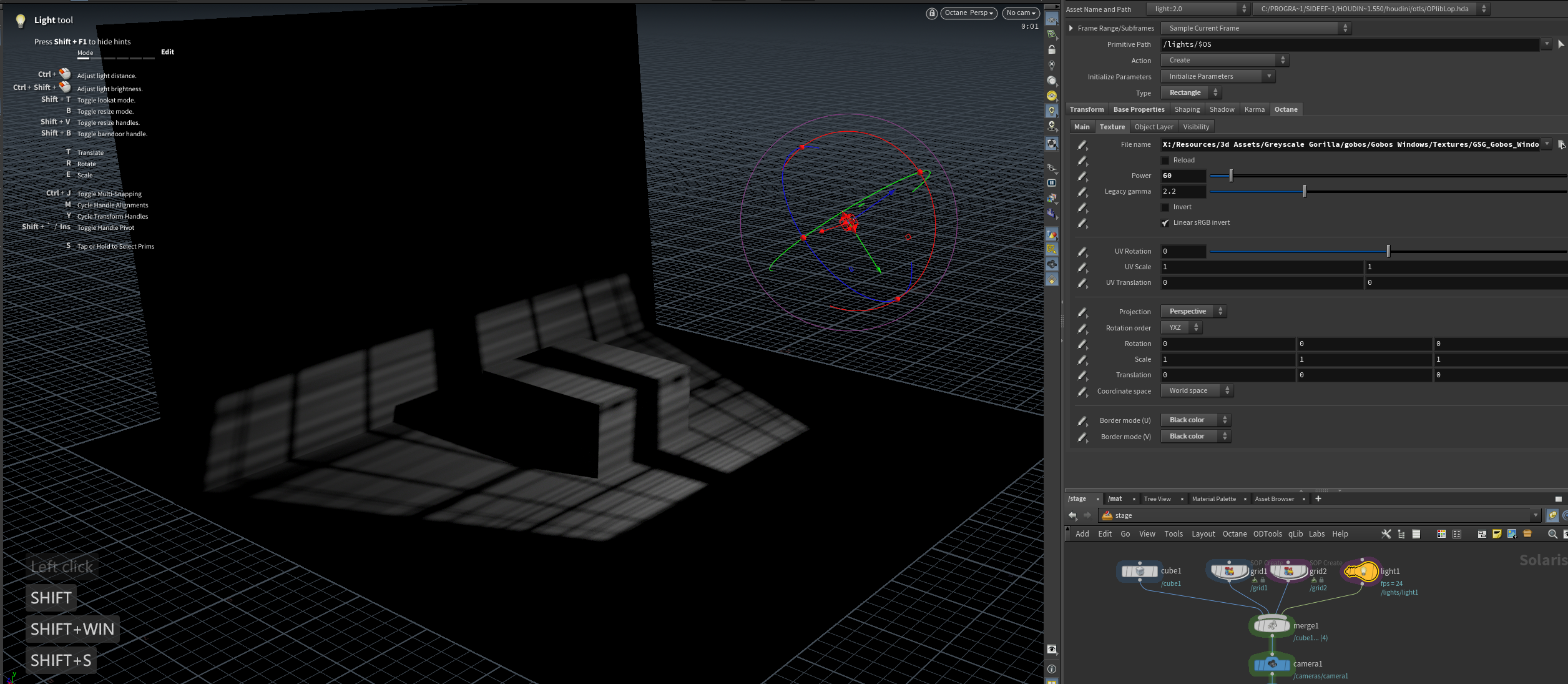Enable the Reload checkbox
Viewport: 1568px width, 684px height.
1165,161
